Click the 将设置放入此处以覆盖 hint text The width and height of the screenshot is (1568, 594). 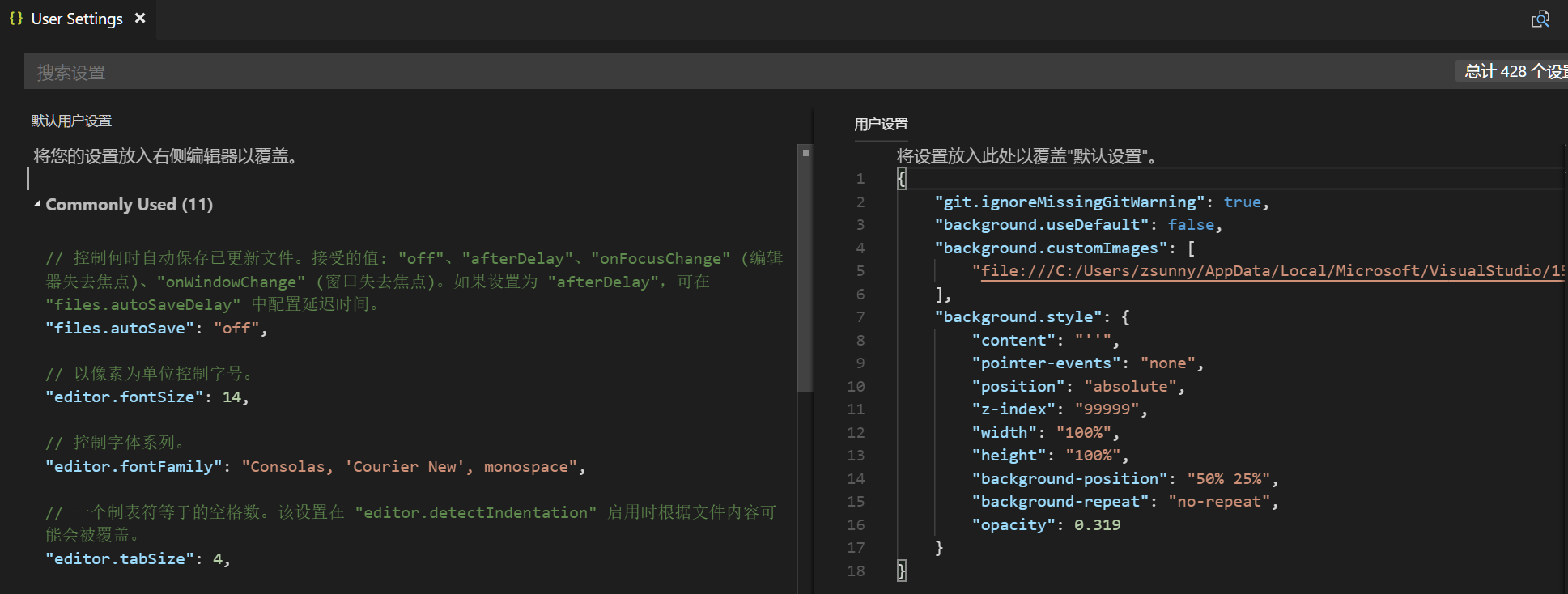point(1026,155)
